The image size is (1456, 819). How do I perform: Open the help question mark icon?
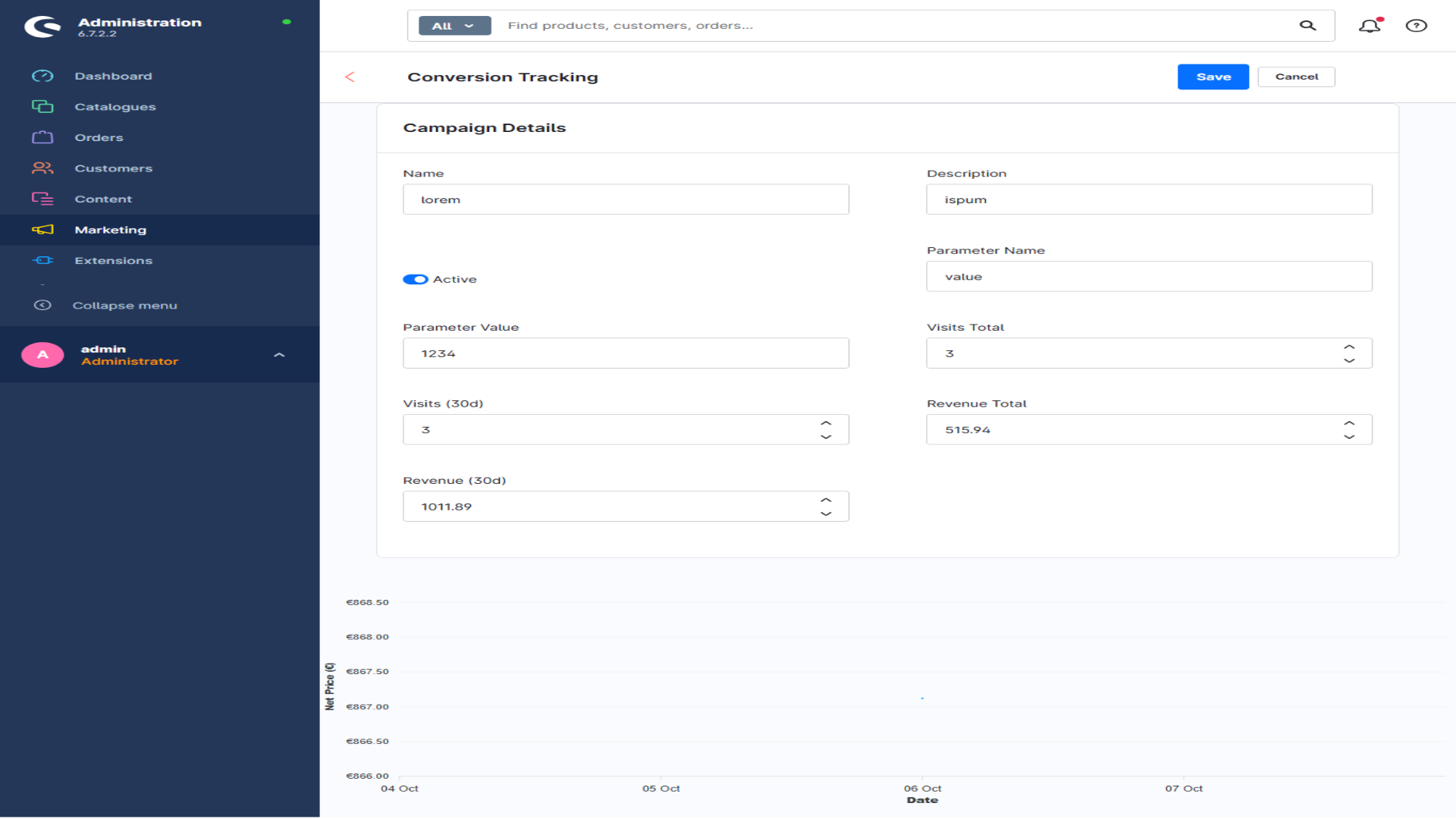point(1416,26)
